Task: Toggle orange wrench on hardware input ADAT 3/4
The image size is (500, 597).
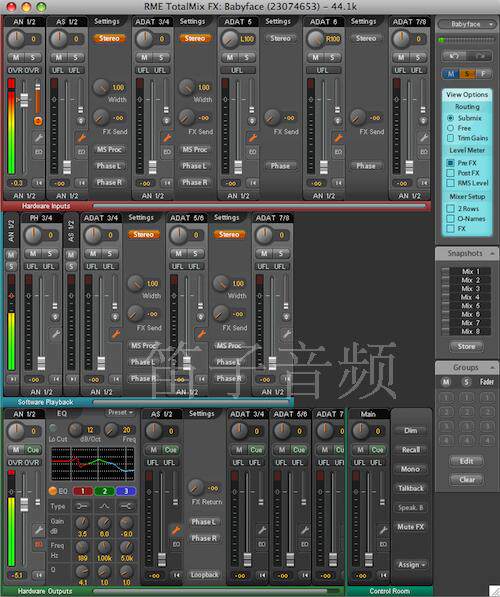Action: pos(167,137)
